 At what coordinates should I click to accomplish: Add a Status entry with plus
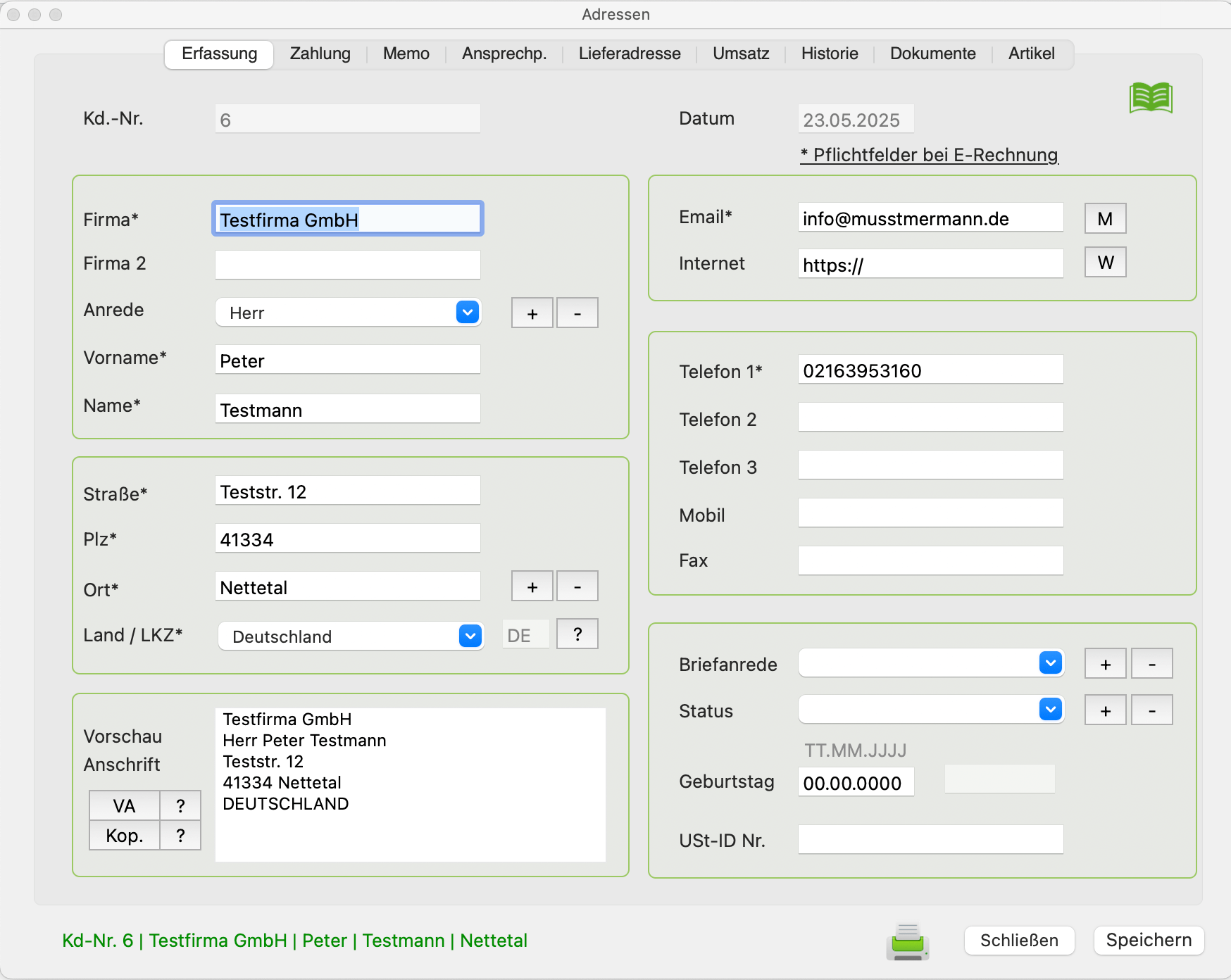pos(1106,710)
